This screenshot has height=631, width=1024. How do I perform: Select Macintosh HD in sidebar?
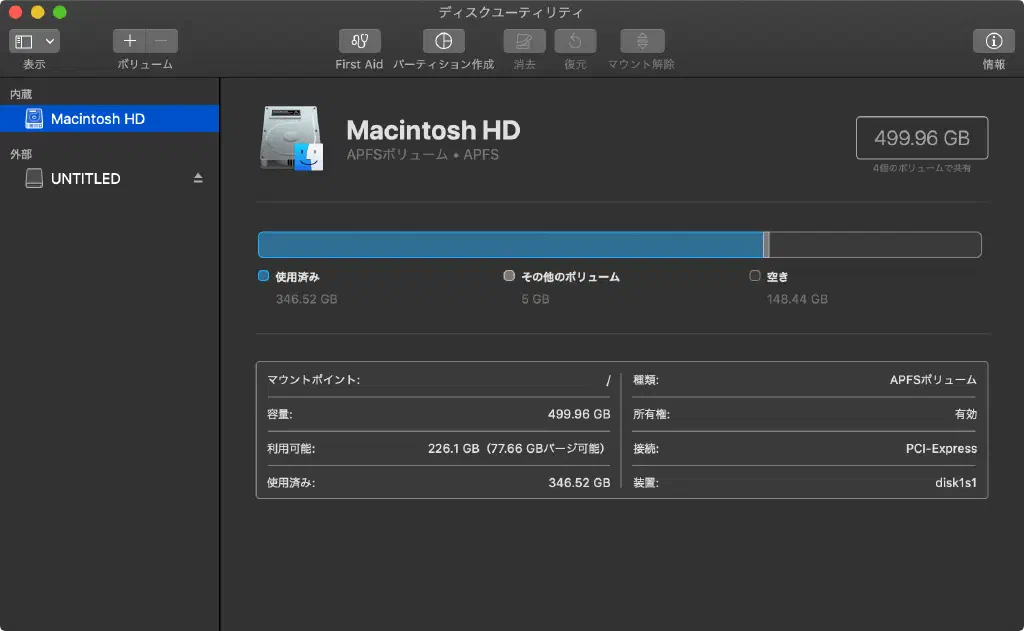point(98,118)
